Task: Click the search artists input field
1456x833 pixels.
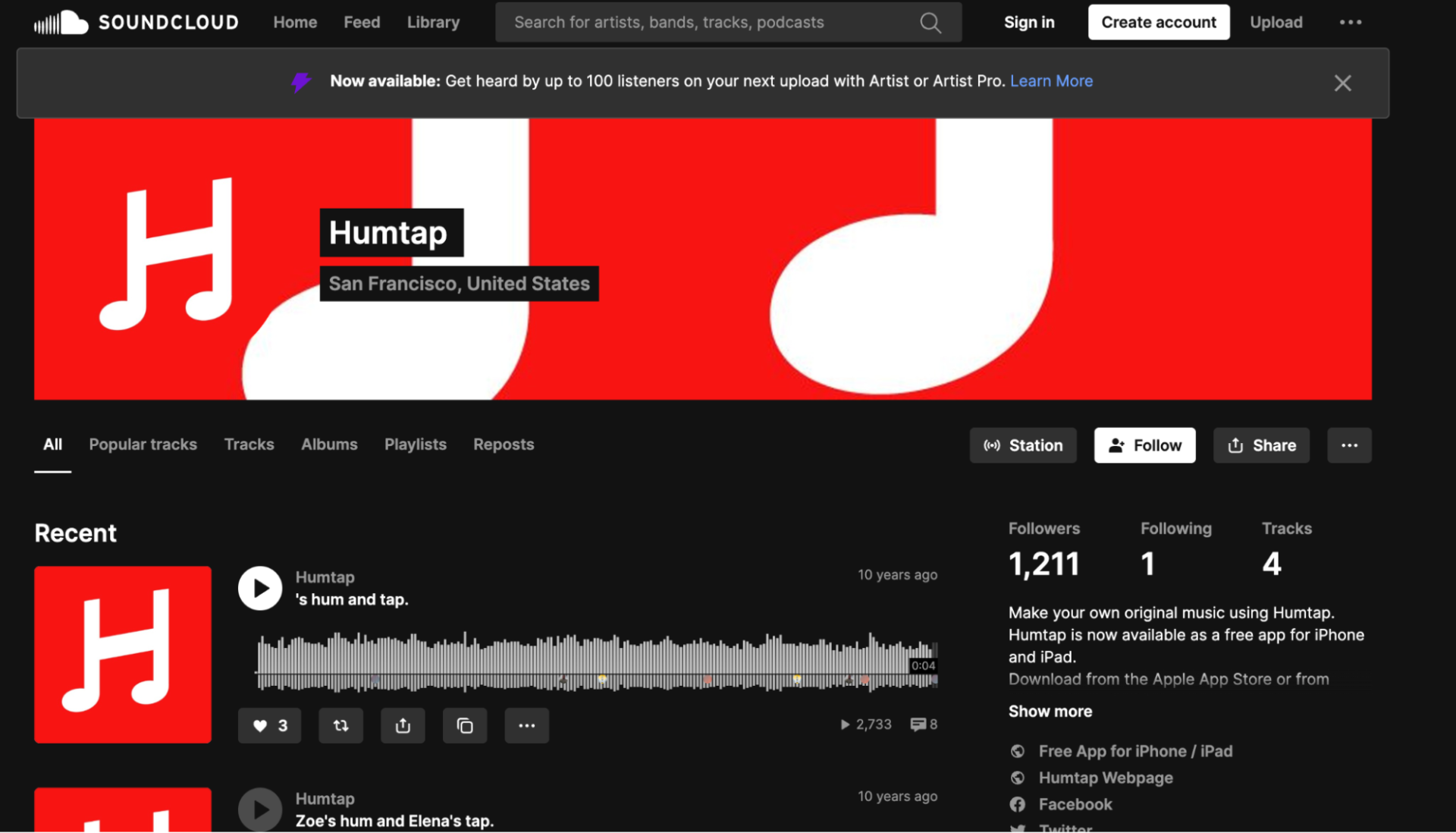Action: [705, 23]
